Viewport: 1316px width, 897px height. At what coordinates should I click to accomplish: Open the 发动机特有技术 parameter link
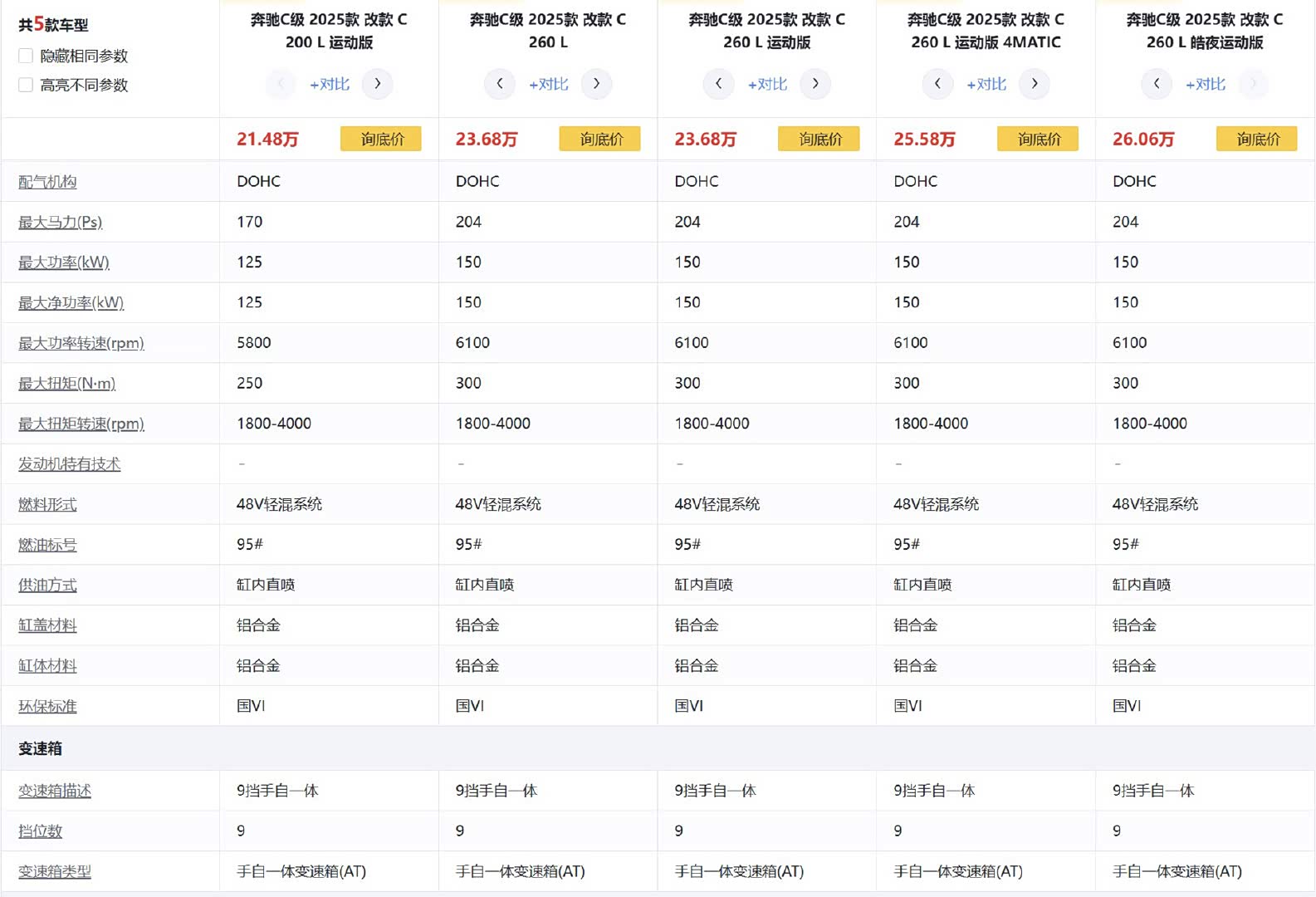pos(70,464)
